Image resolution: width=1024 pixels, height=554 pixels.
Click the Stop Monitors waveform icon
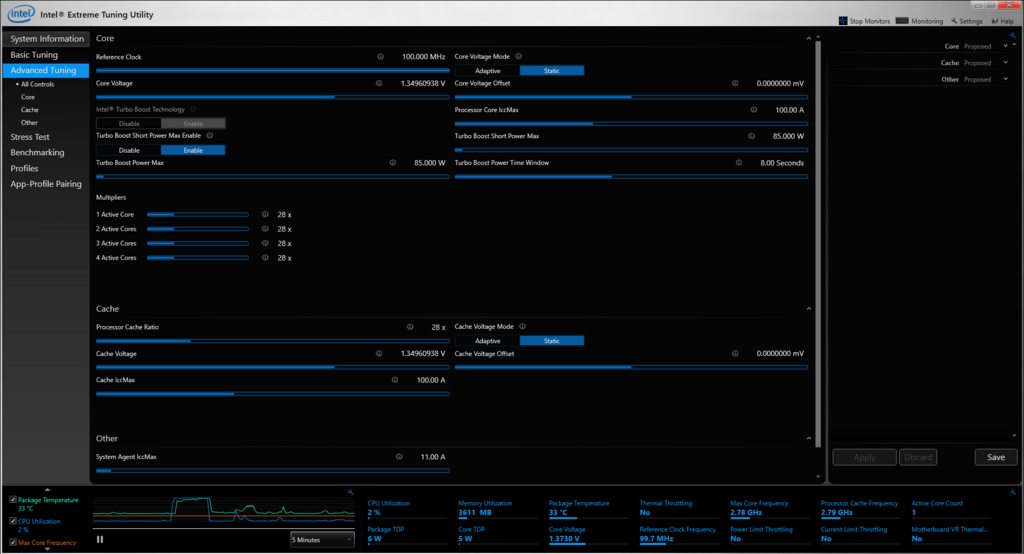[842, 21]
